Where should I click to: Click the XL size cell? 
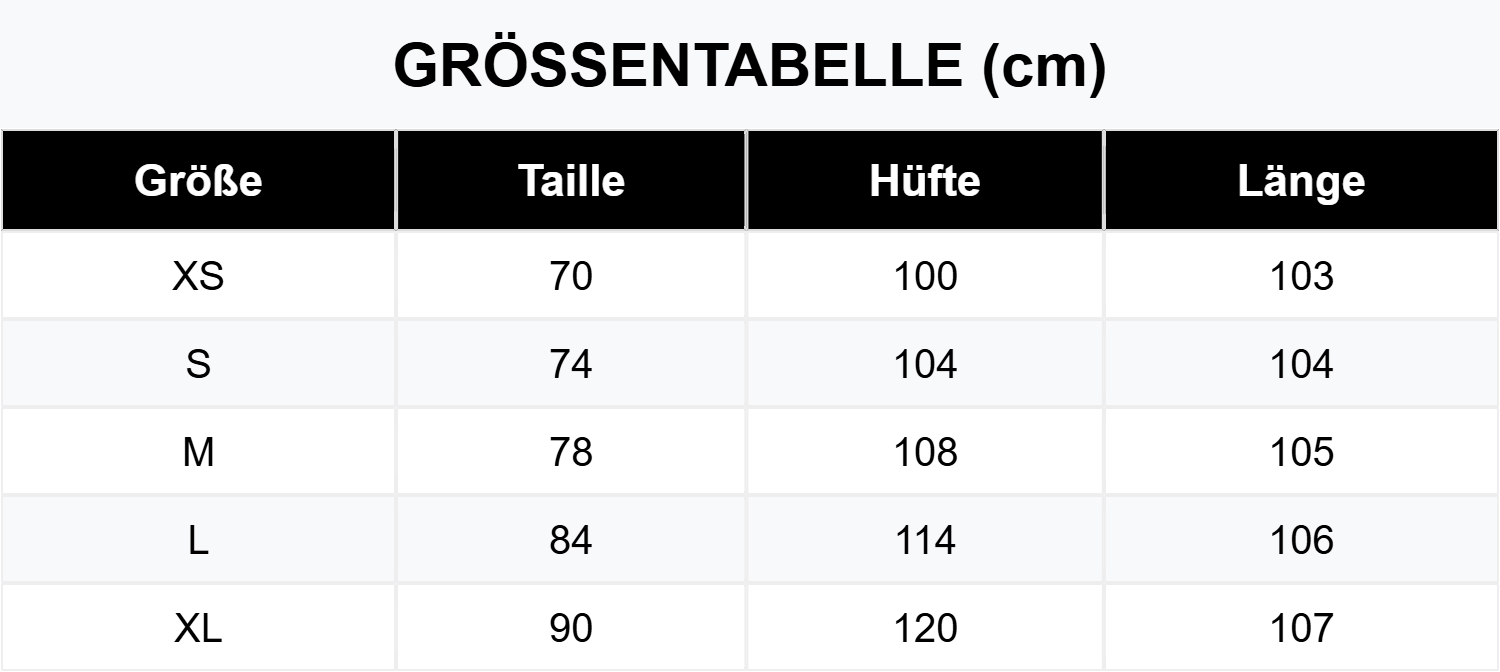[x=198, y=628]
